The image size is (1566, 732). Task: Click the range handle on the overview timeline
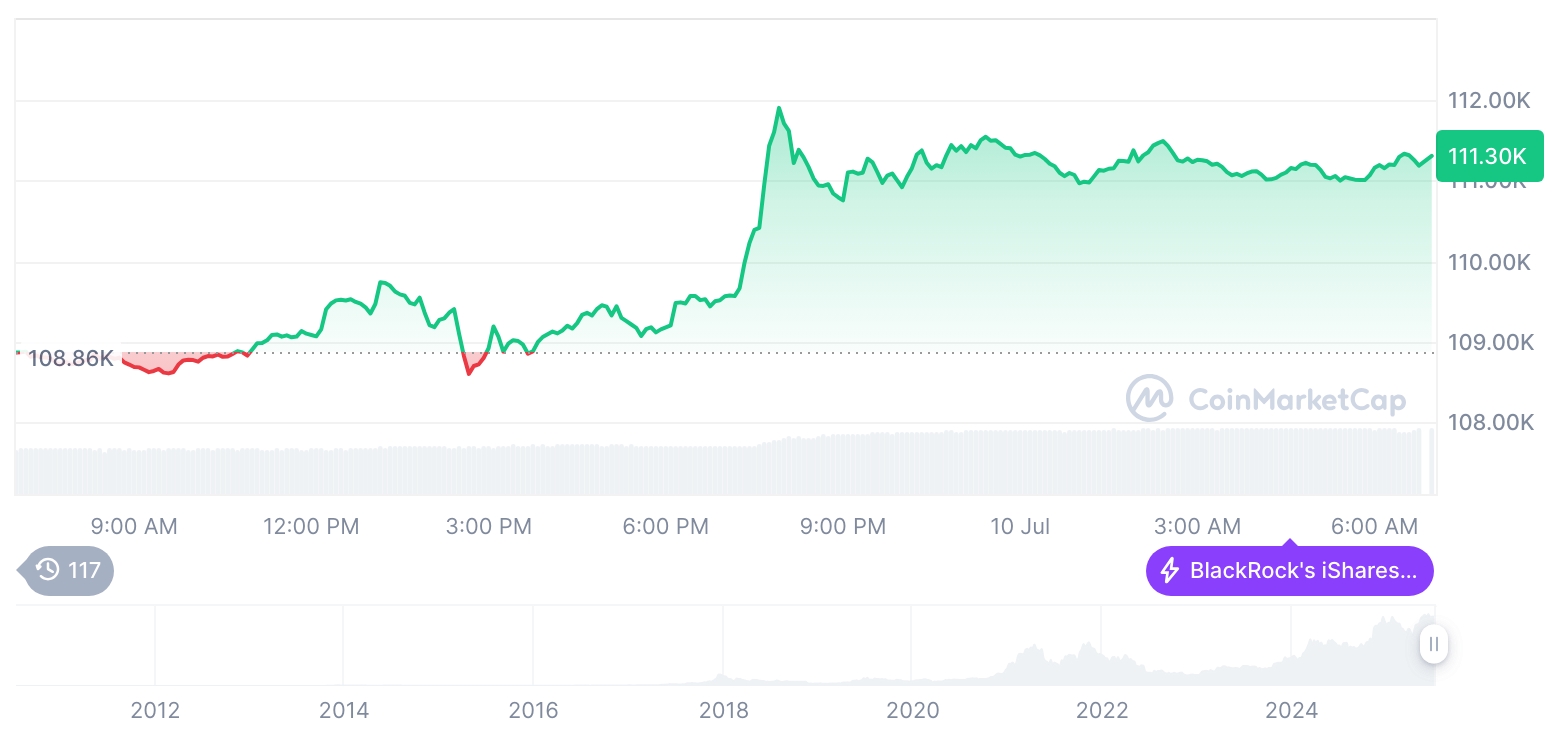coord(1434,644)
